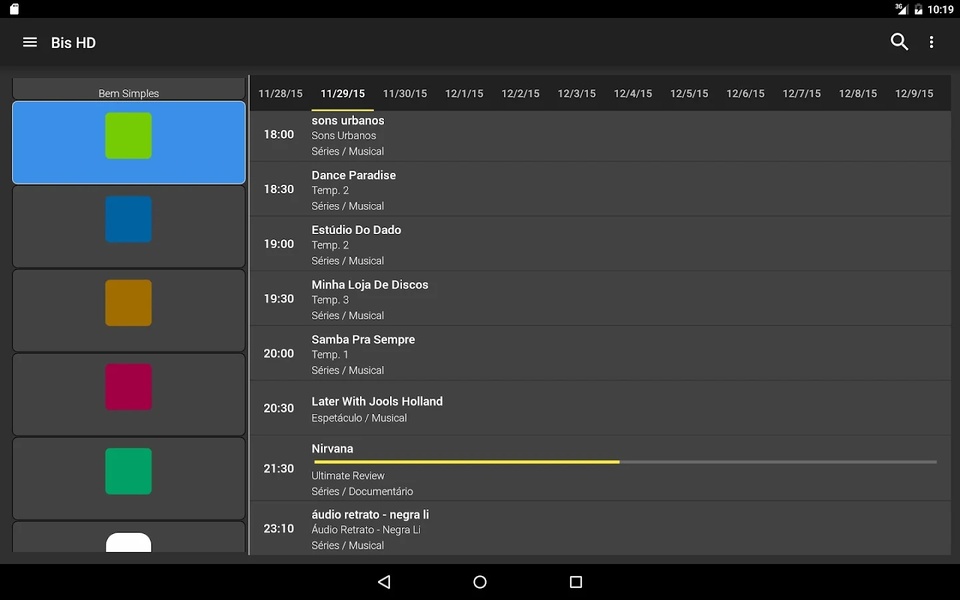Switch to the 12/6/15 date tab
The image size is (960, 600).
(745, 94)
